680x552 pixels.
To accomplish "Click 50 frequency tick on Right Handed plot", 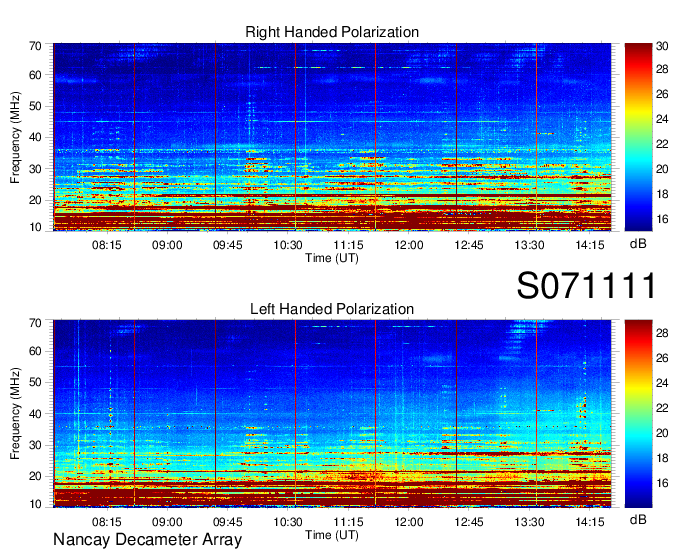I will [x=35, y=107].
